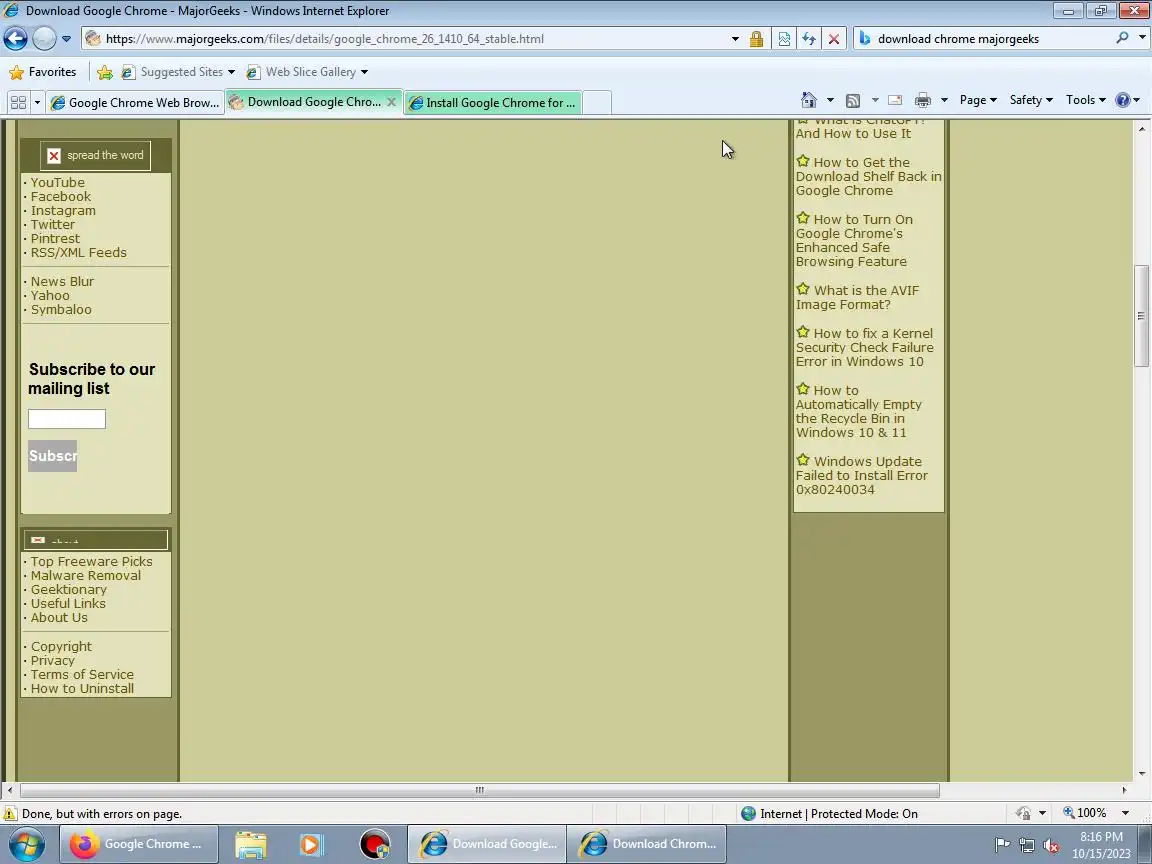The width and height of the screenshot is (1152, 864).
Task: Go forward with the Forward arrow button
Action: click(x=44, y=38)
